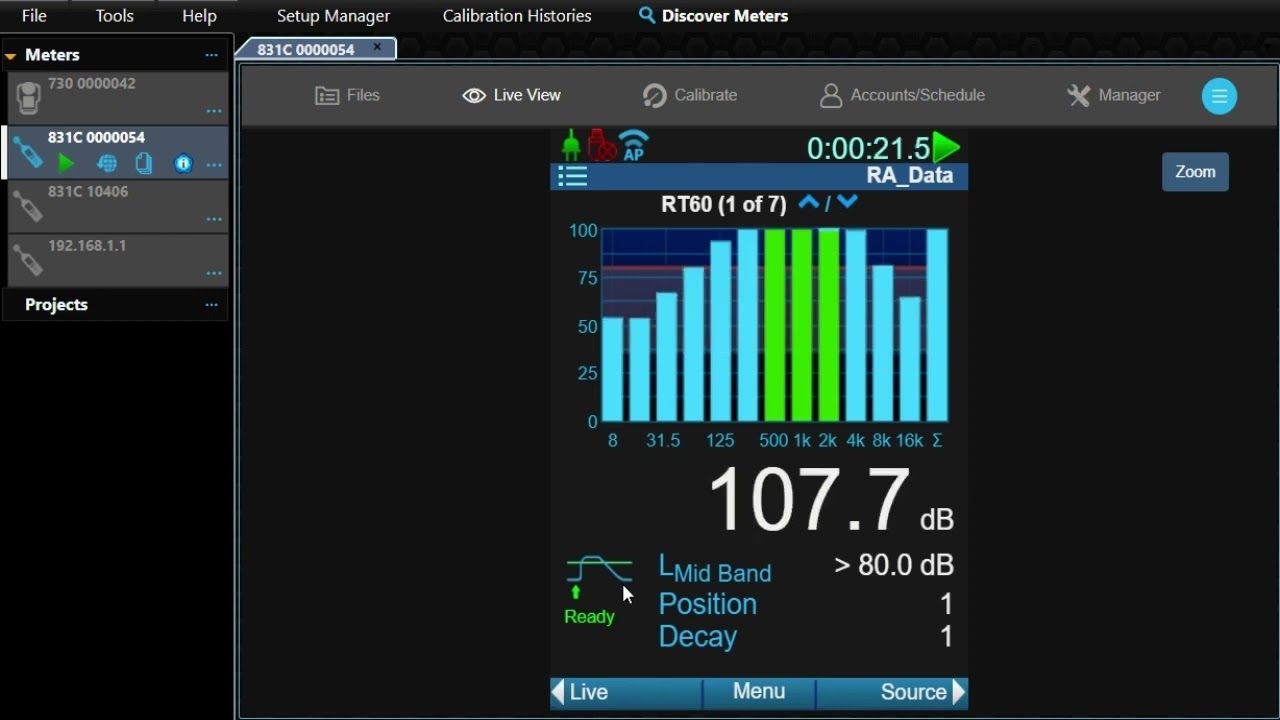
Task: Switch to the Files tab
Action: pyautogui.click(x=347, y=95)
